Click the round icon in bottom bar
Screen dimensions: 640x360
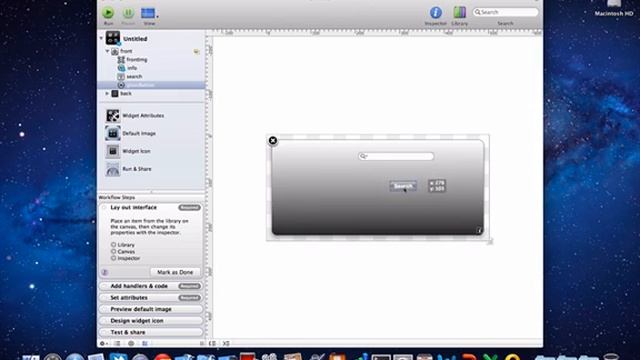click(131, 344)
